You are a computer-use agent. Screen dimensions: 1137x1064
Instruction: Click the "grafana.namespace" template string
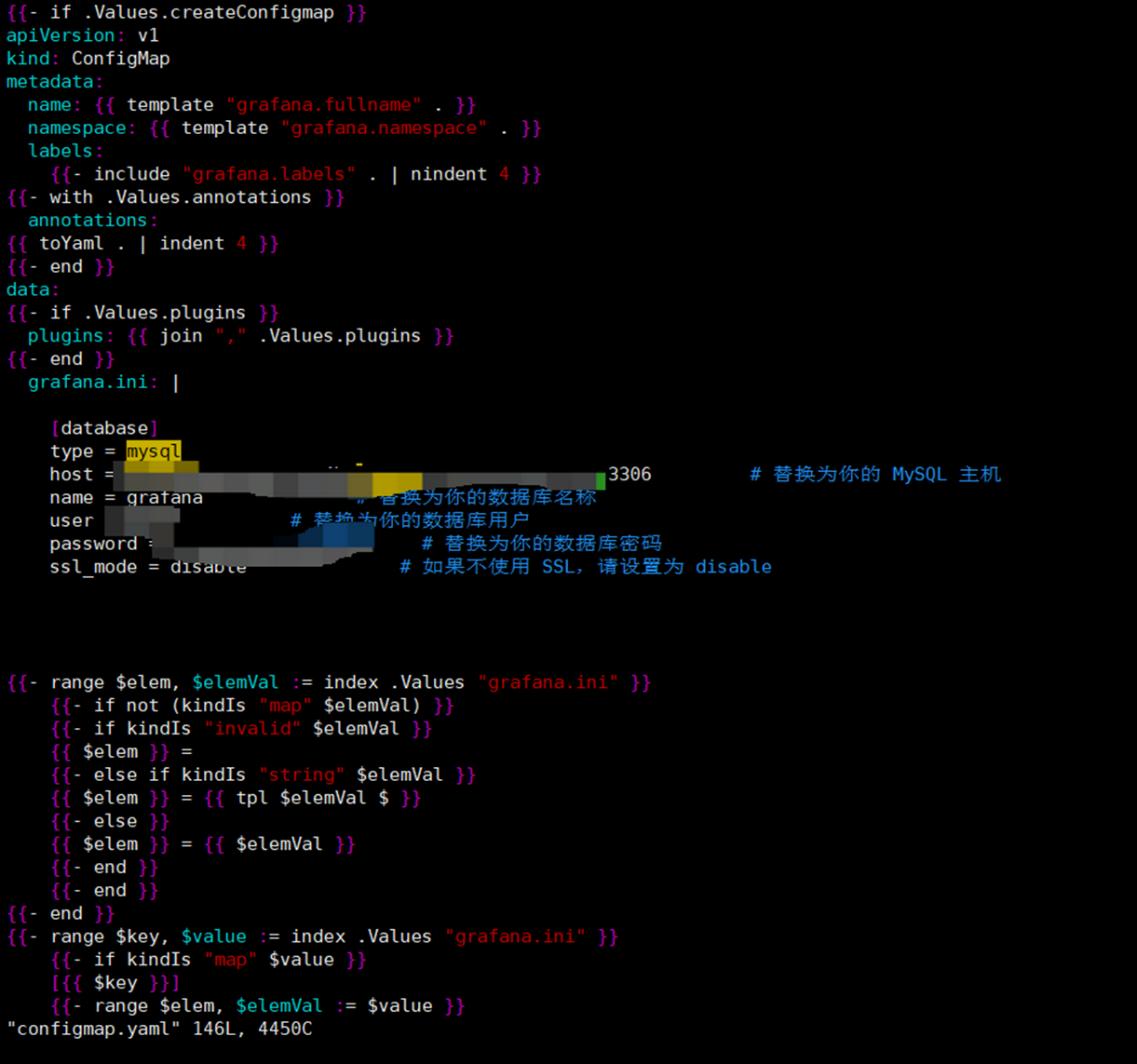[385, 128]
